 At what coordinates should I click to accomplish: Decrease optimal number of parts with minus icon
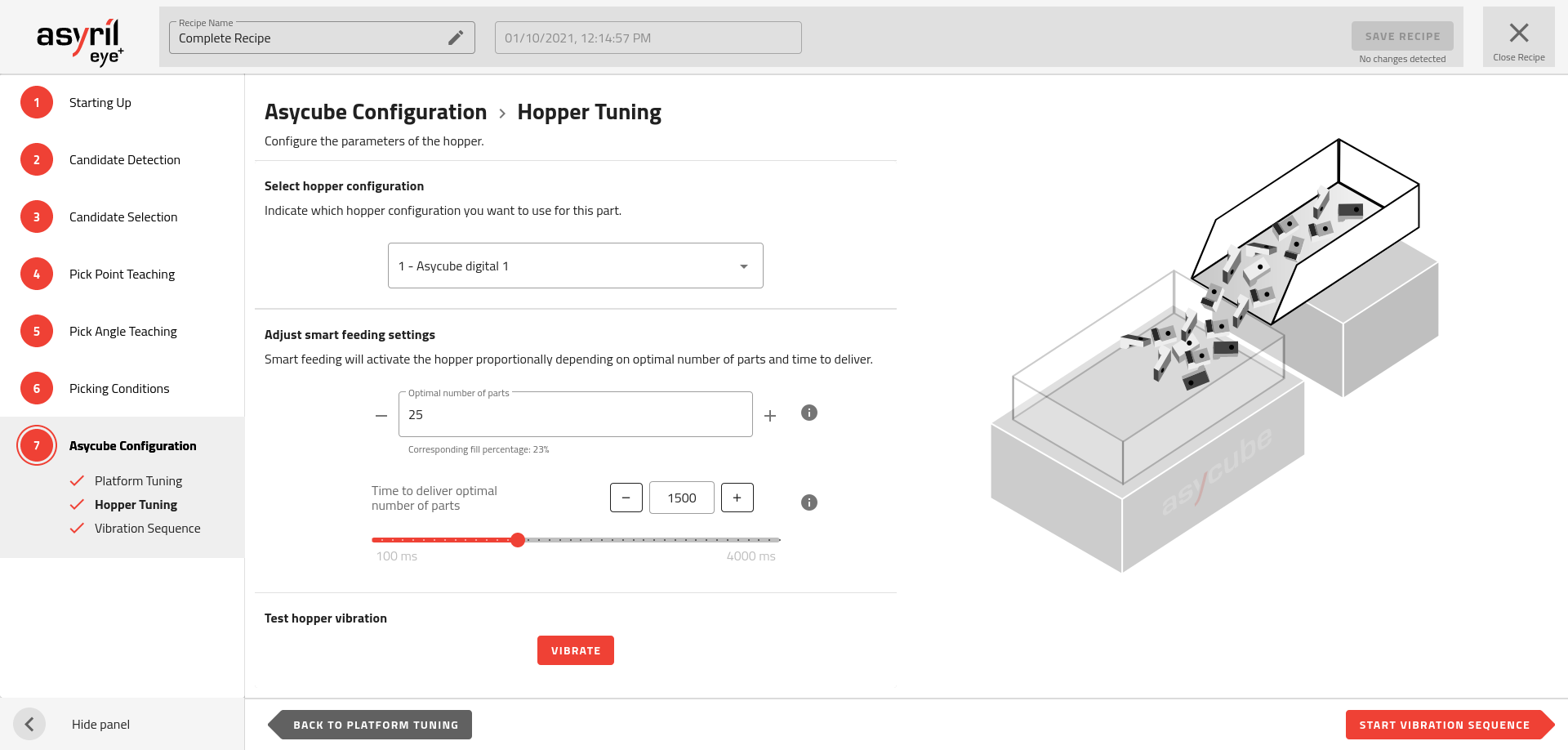pos(381,416)
